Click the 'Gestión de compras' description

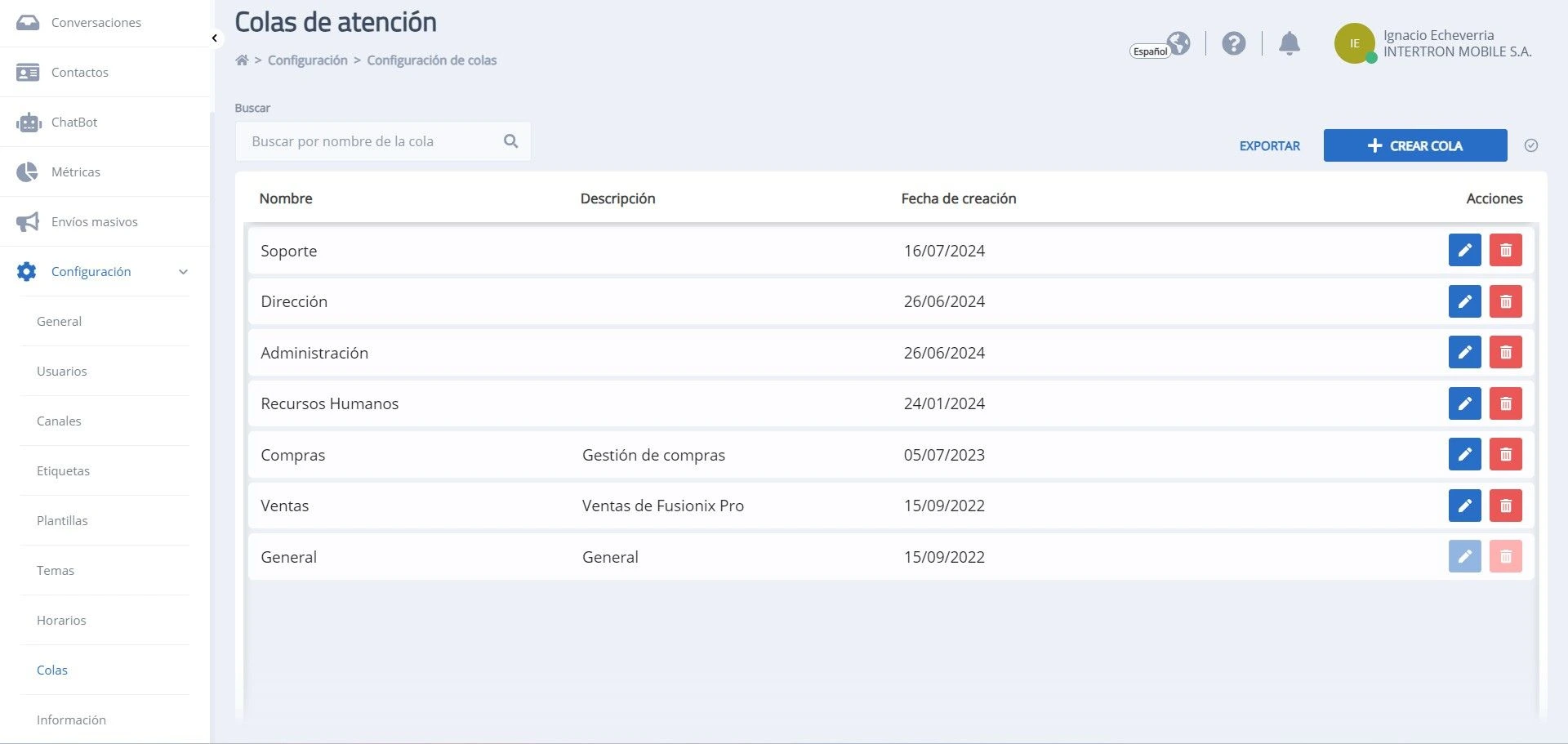653,455
